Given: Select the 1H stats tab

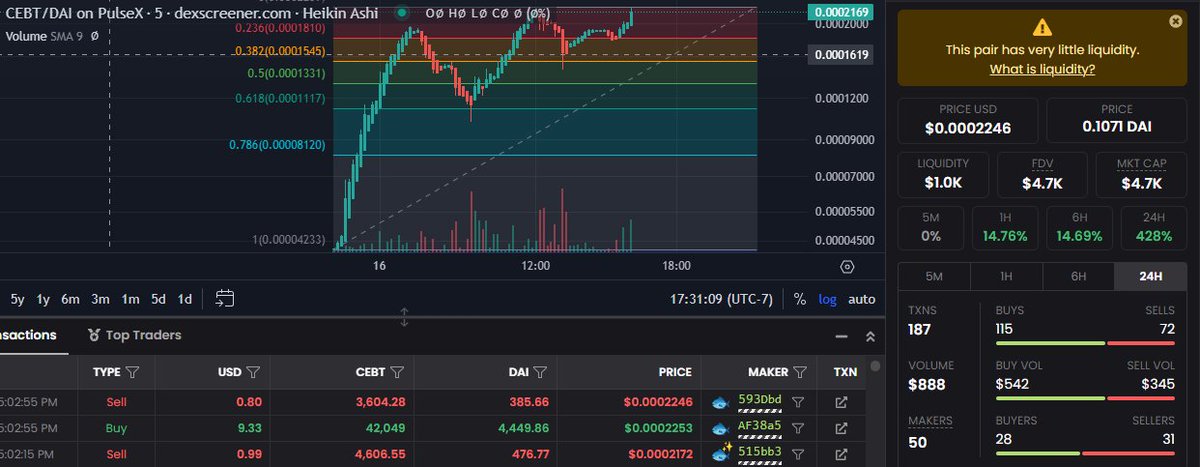Looking at the screenshot, I should (1006, 277).
